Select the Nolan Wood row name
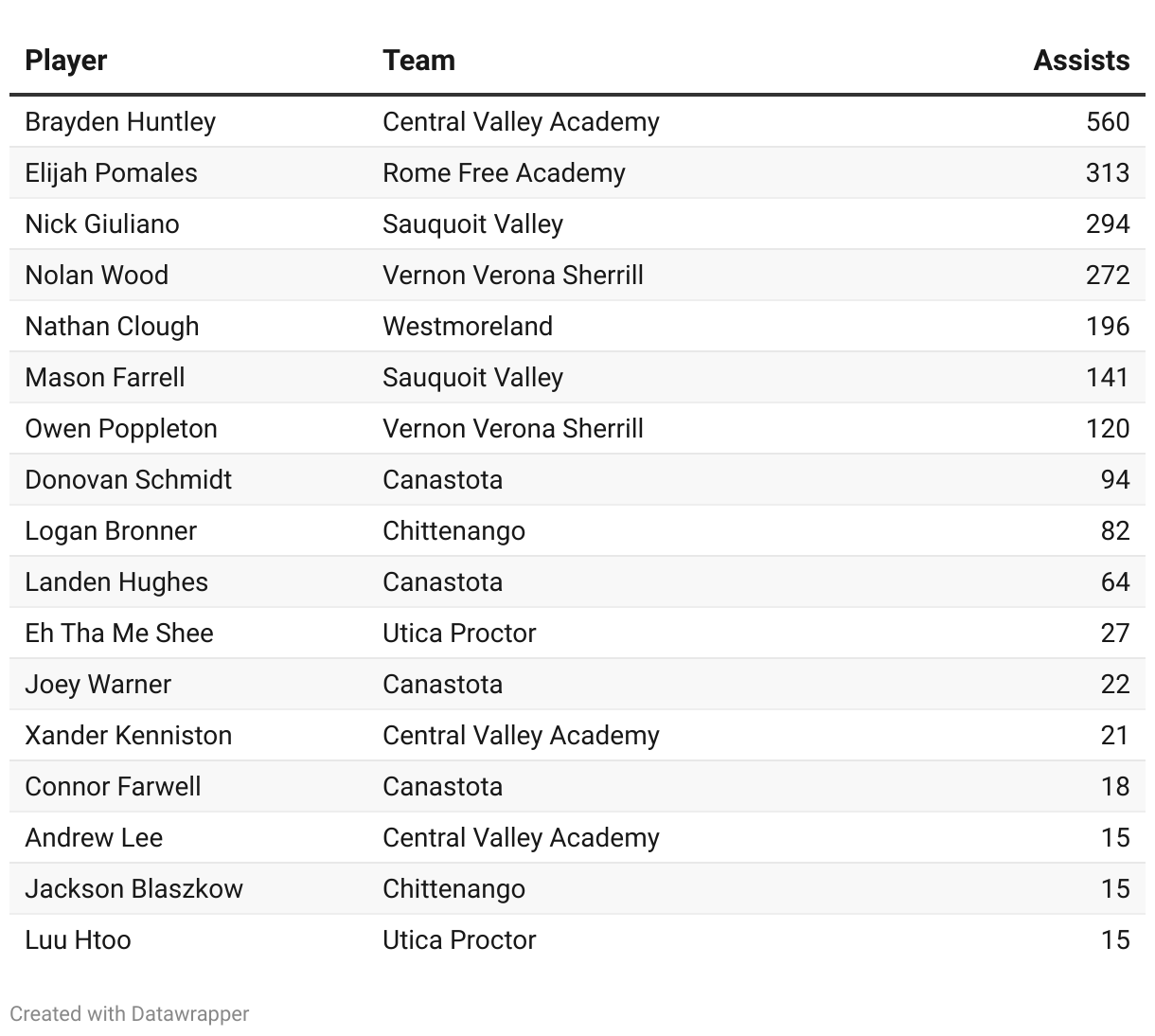The width and height of the screenshot is (1155, 1036). tap(97, 276)
